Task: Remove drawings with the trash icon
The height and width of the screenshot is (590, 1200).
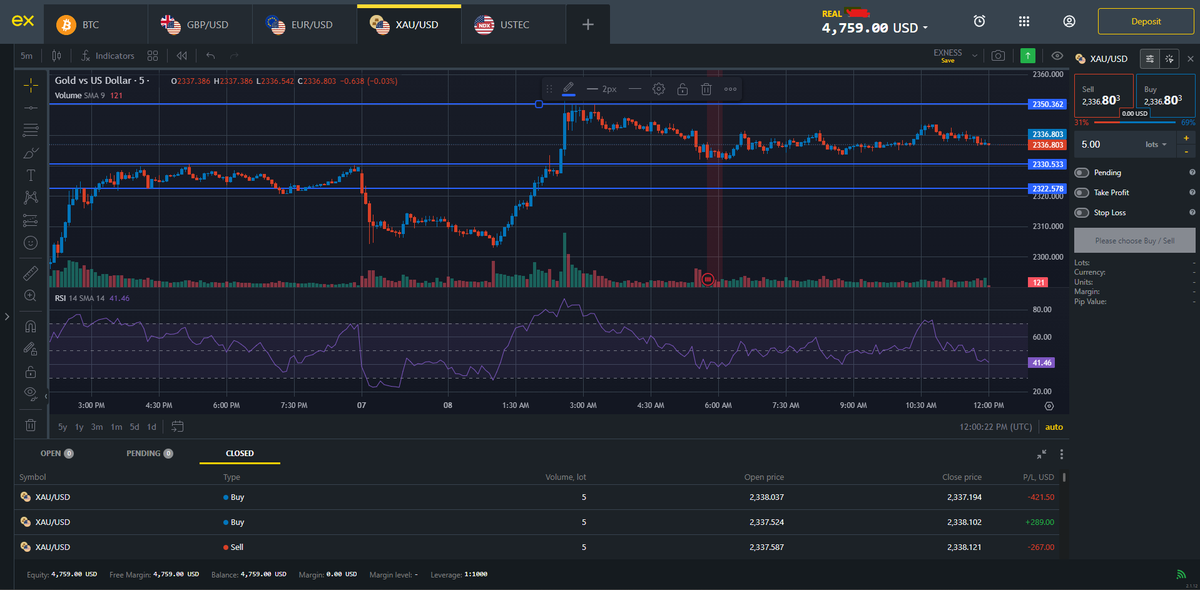Action: point(31,425)
